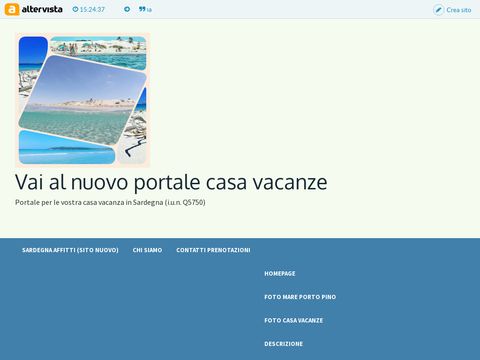Open the Crea sito link
This screenshot has height=360, width=480.
click(x=459, y=10)
